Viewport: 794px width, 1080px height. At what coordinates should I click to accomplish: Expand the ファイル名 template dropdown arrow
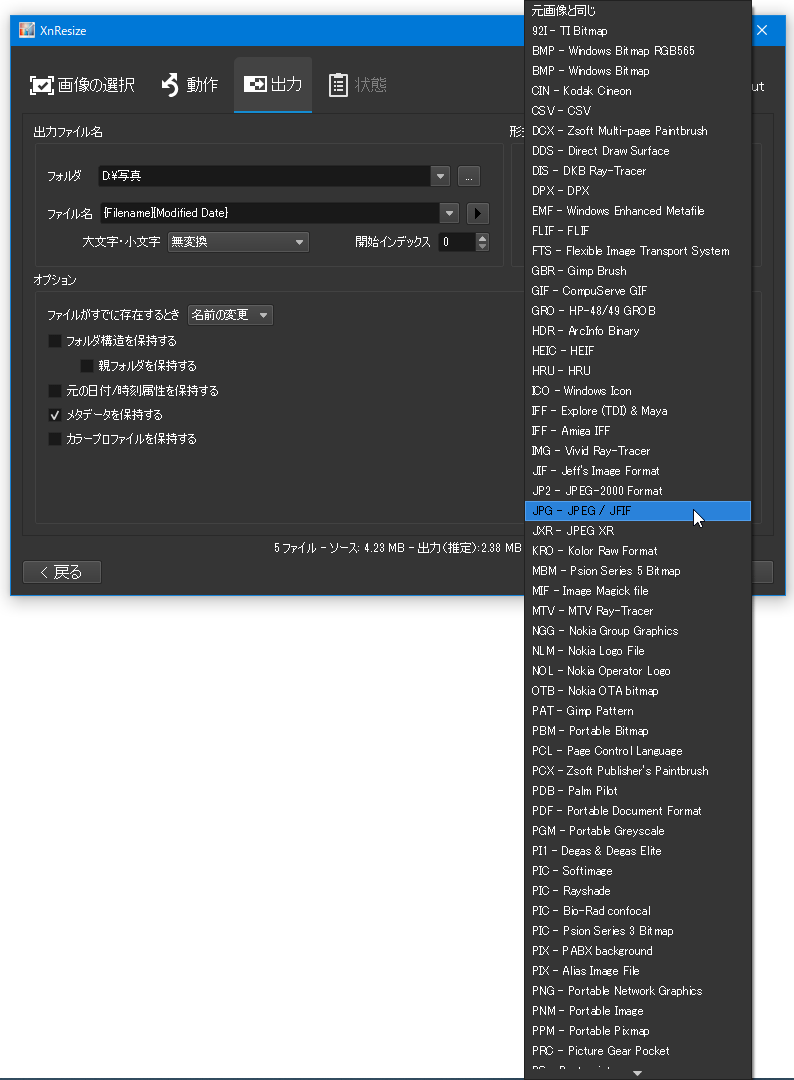pos(450,214)
